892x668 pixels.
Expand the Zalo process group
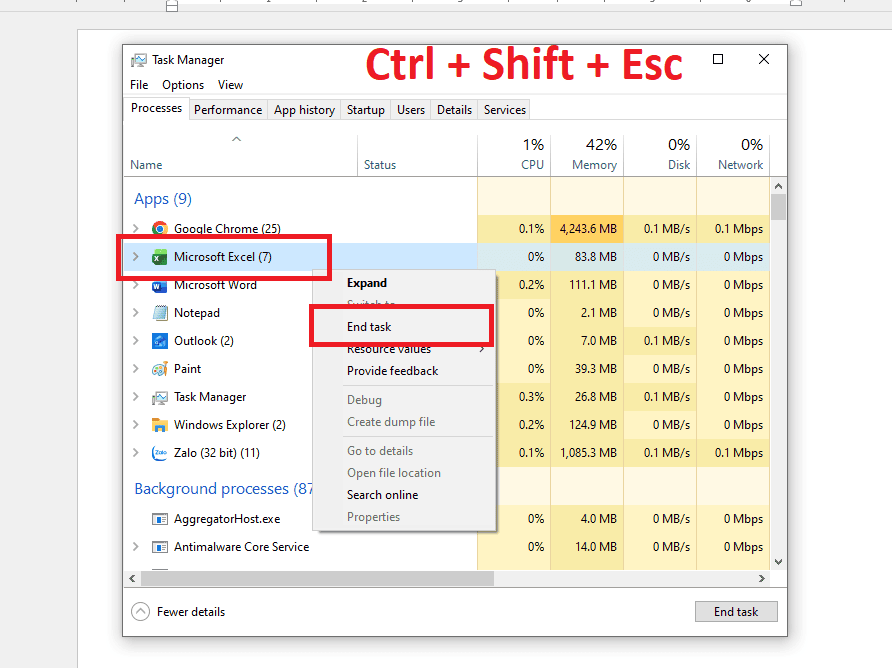136,452
